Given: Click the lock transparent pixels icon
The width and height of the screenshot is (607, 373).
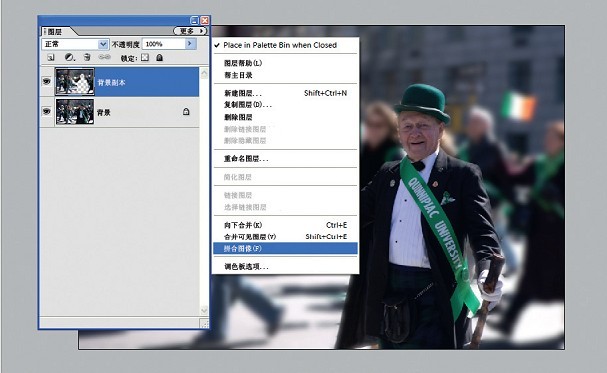Looking at the screenshot, I should pos(145,58).
